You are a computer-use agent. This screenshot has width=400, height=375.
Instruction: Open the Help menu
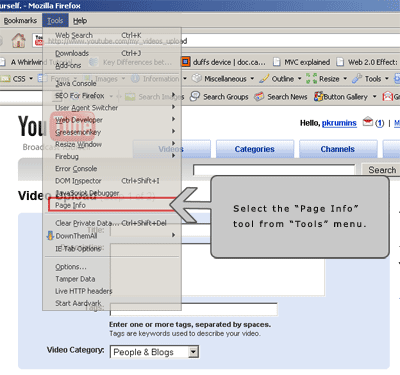[80, 21]
